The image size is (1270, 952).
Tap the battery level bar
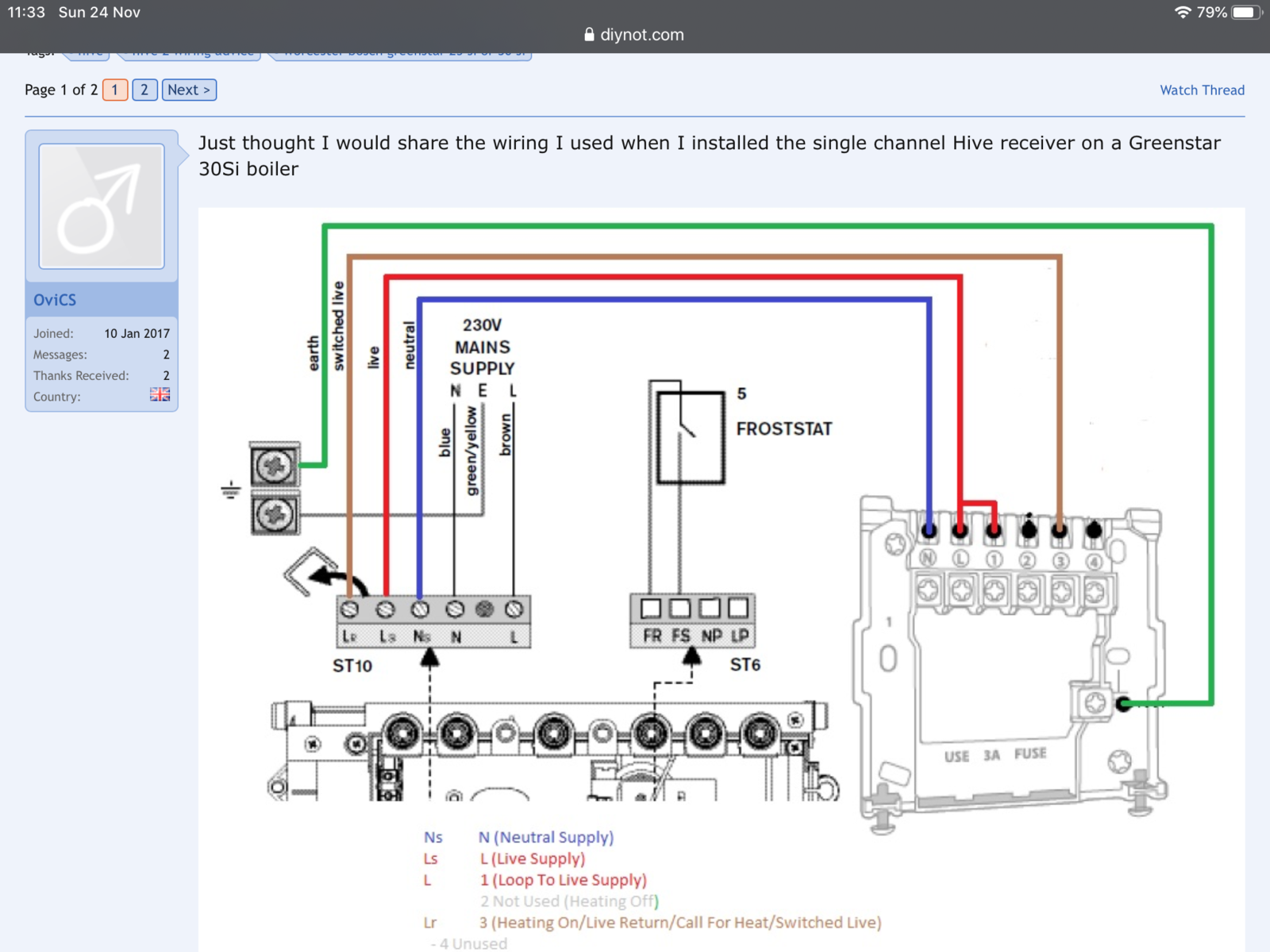tap(1245, 12)
